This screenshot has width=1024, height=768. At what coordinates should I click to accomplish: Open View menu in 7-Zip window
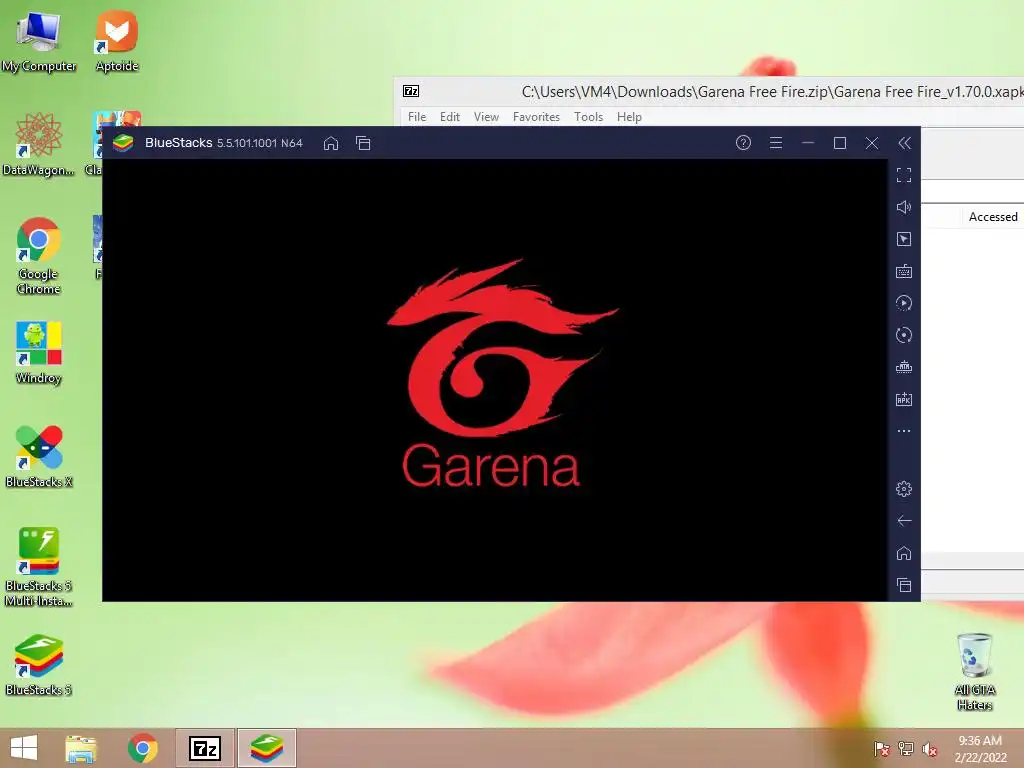coord(487,117)
